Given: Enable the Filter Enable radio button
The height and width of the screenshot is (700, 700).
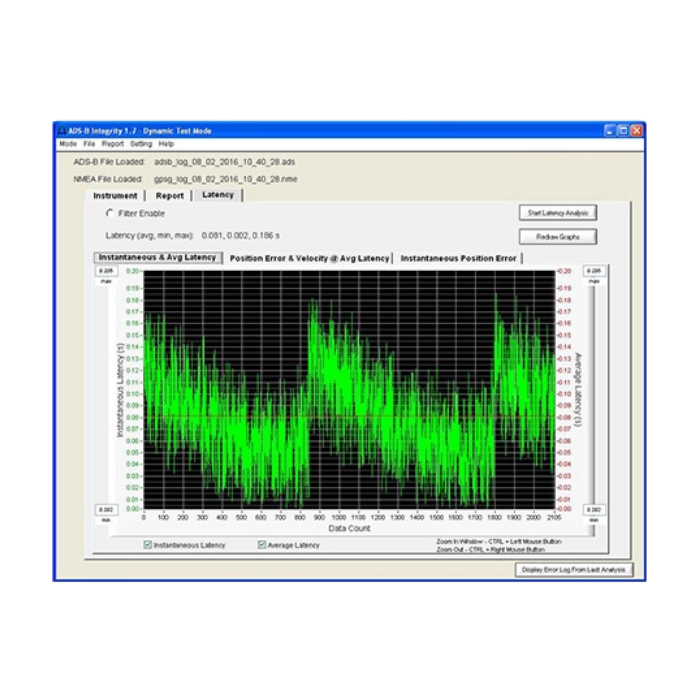Looking at the screenshot, I should click(x=109, y=213).
